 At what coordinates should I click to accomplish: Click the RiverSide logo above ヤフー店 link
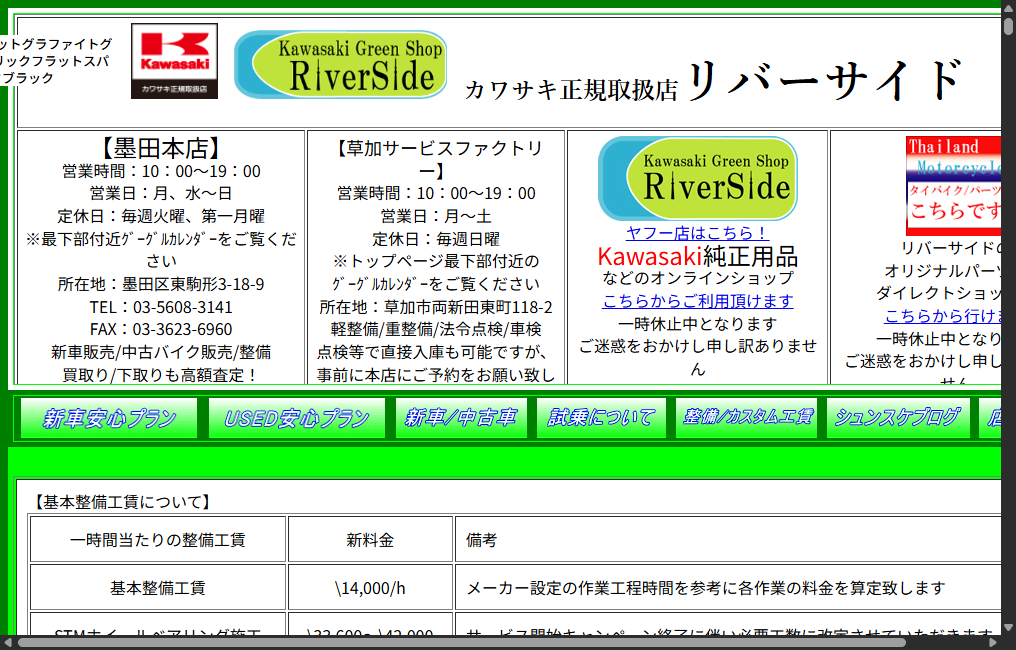point(698,179)
